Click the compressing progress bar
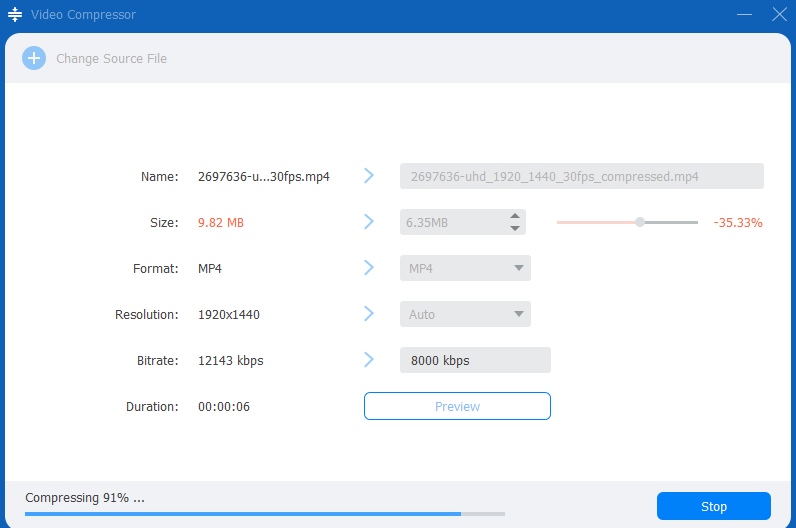 (x=264, y=514)
